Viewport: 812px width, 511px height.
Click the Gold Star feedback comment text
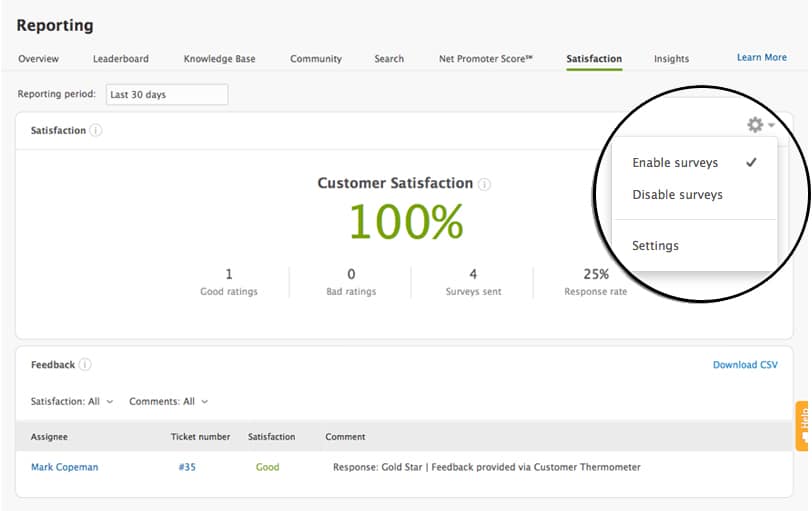click(x=487, y=467)
